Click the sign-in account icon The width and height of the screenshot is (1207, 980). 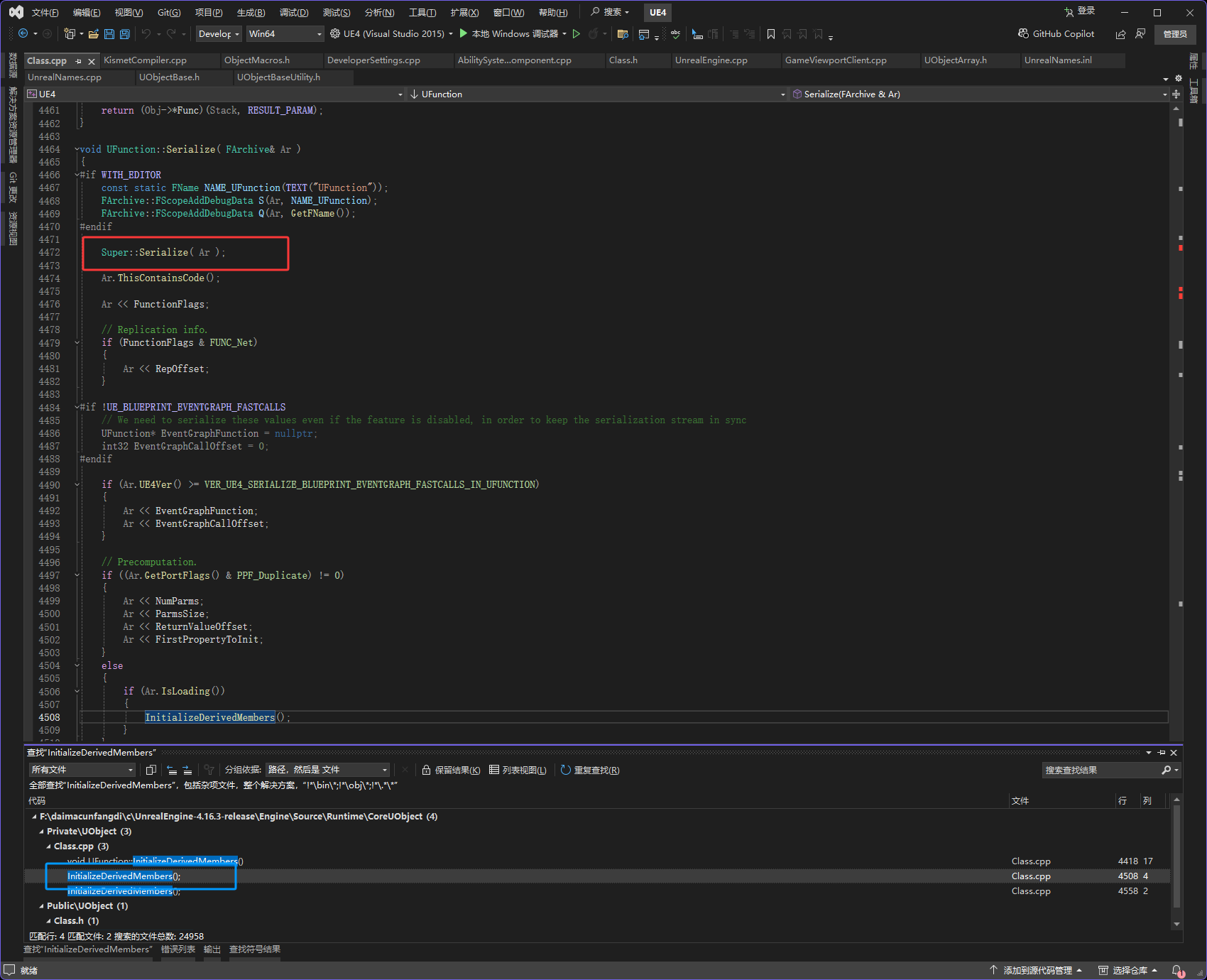click(x=1069, y=12)
